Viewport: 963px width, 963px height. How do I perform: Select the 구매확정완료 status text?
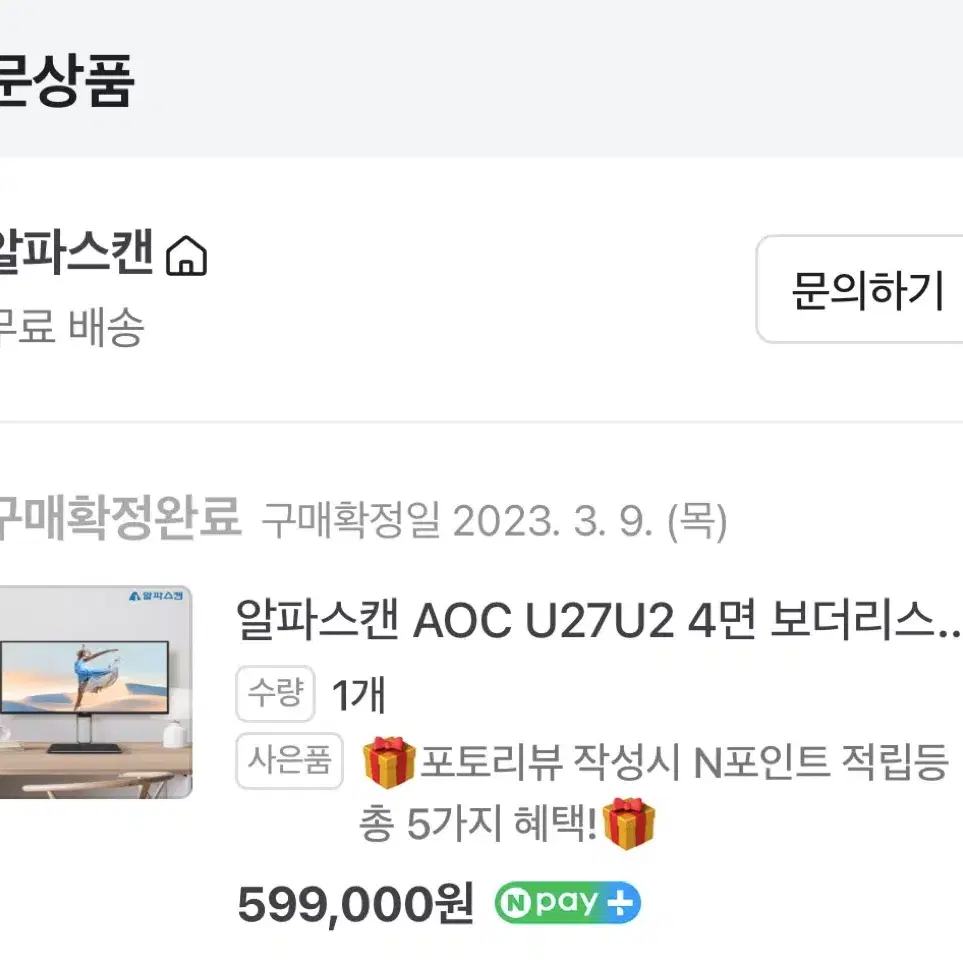coord(120,518)
